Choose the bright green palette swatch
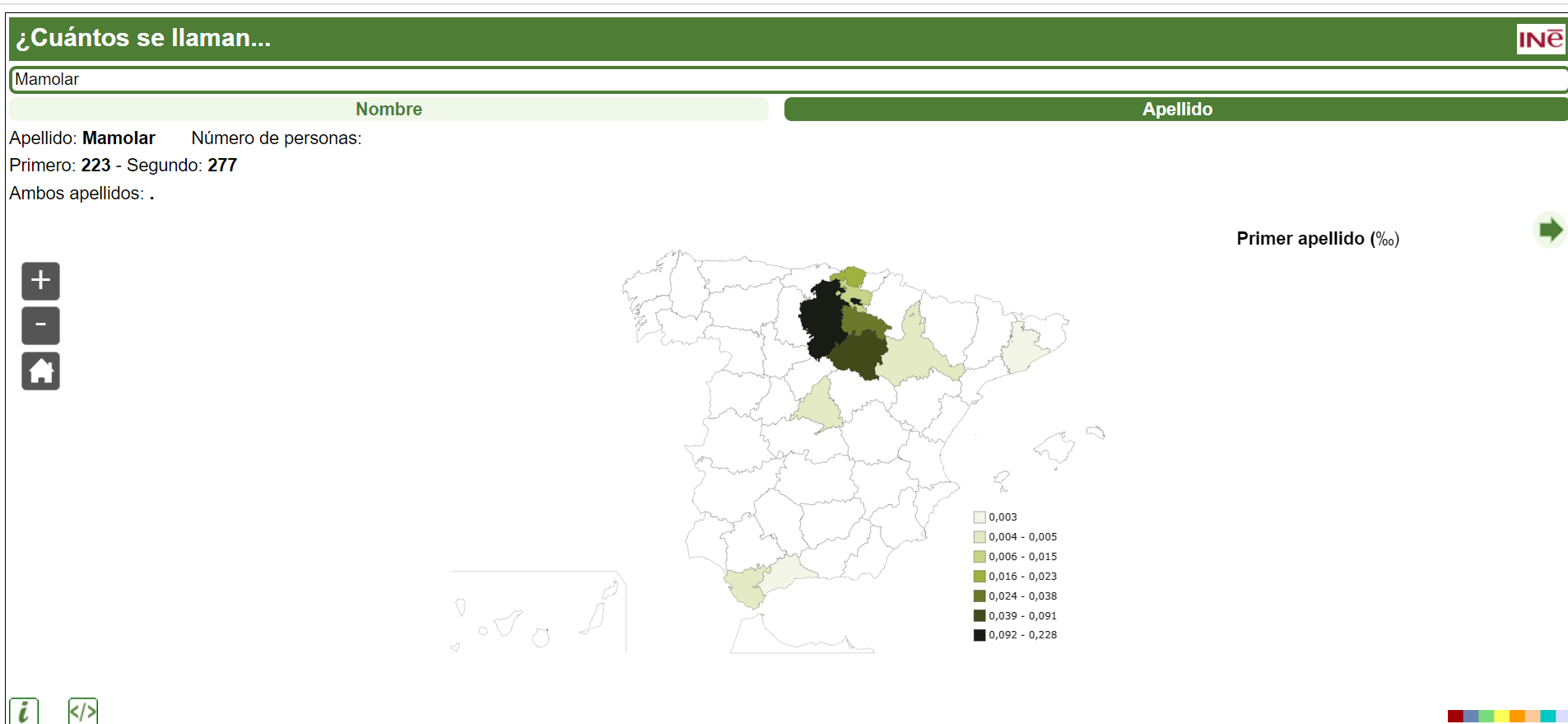Image resolution: width=1568 pixels, height=724 pixels. 1487,717
